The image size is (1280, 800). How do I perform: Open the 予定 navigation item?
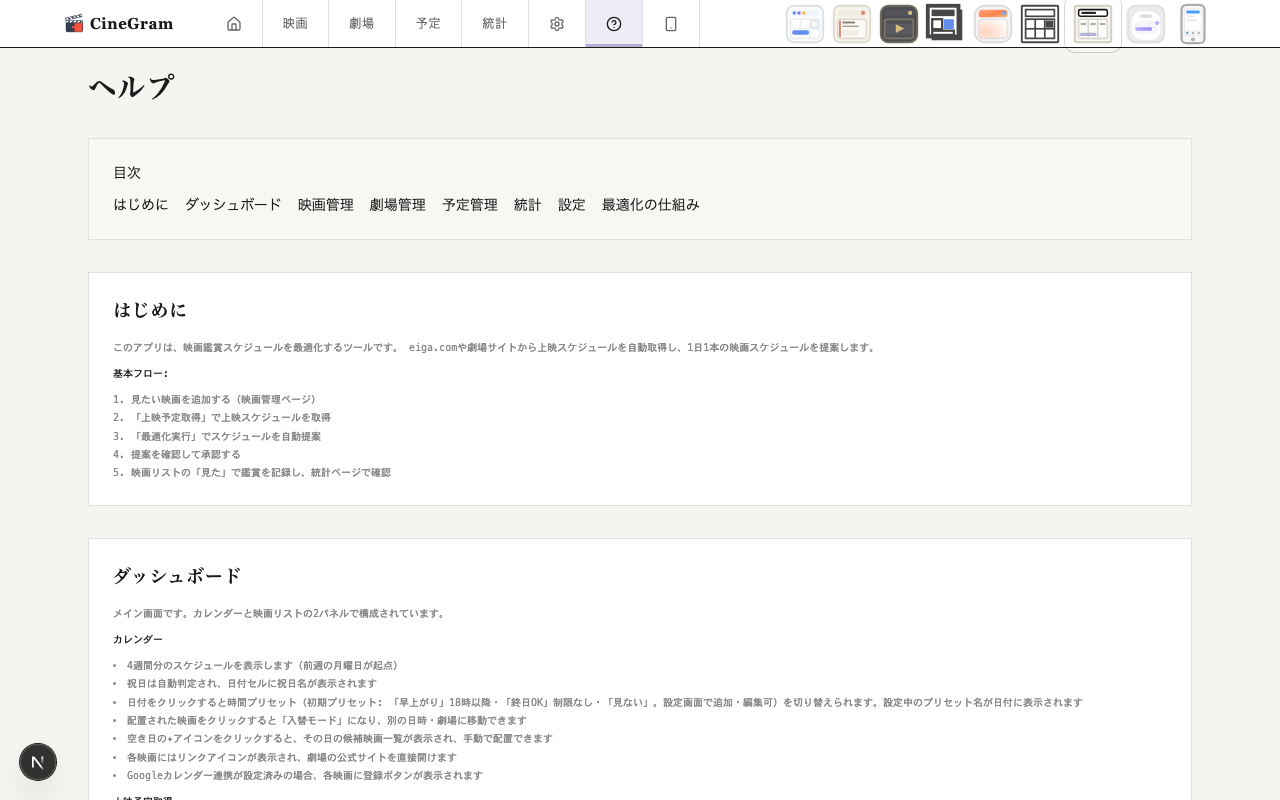pyautogui.click(x=428, y=23)
